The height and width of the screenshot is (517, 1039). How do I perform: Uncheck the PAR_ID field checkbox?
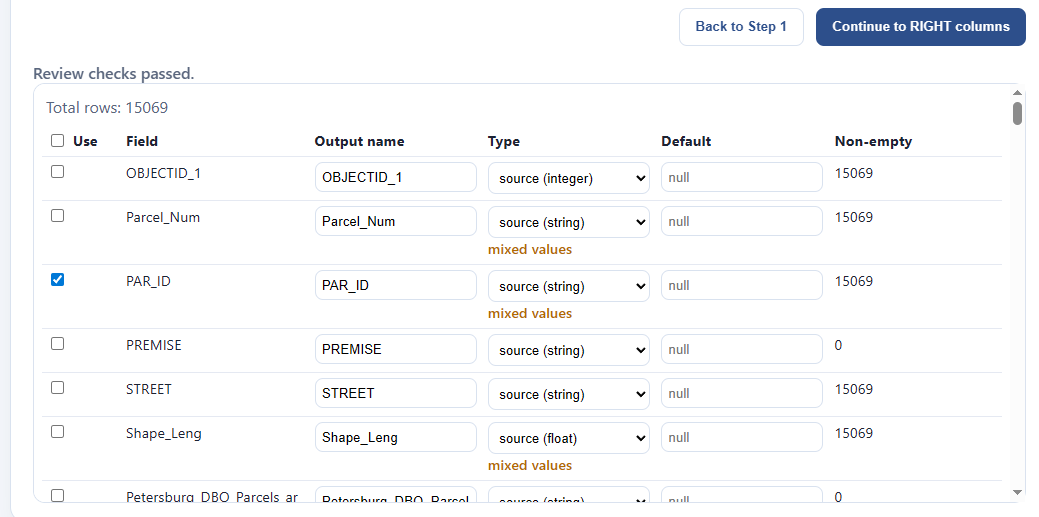pos(58,280)
